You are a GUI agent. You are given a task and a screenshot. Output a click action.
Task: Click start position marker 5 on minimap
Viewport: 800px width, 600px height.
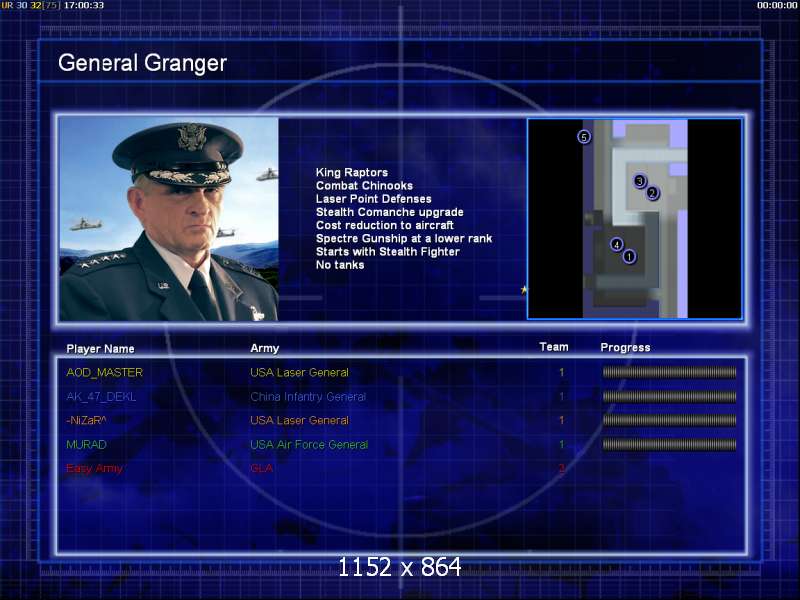point(584,137)
